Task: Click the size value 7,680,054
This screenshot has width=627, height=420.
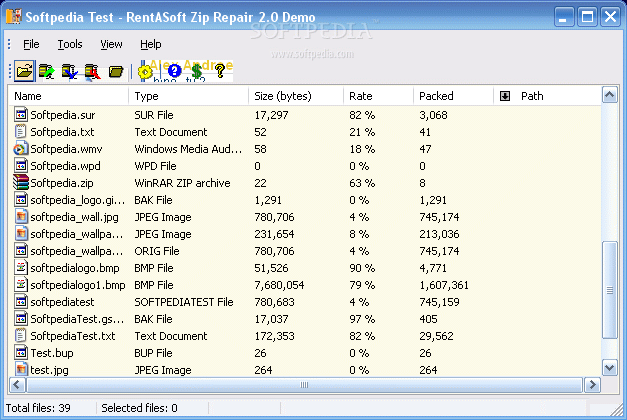Action: (279, 285)
